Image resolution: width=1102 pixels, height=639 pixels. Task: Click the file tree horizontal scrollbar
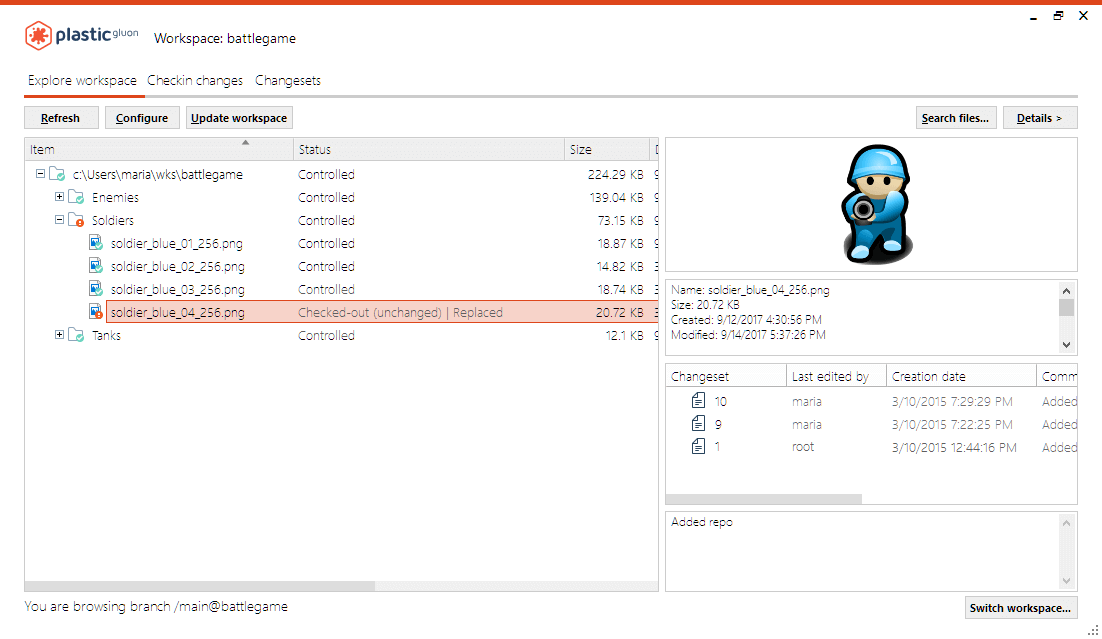tap(200, 586)
